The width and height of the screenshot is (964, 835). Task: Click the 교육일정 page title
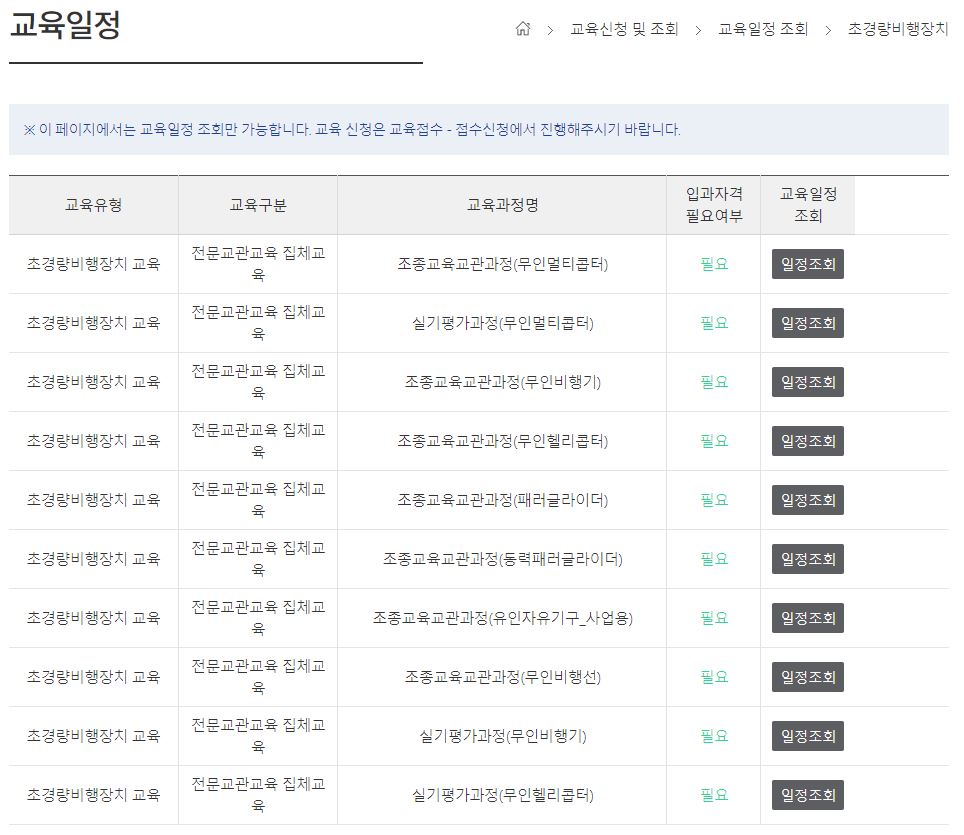[x=65, y=25]
